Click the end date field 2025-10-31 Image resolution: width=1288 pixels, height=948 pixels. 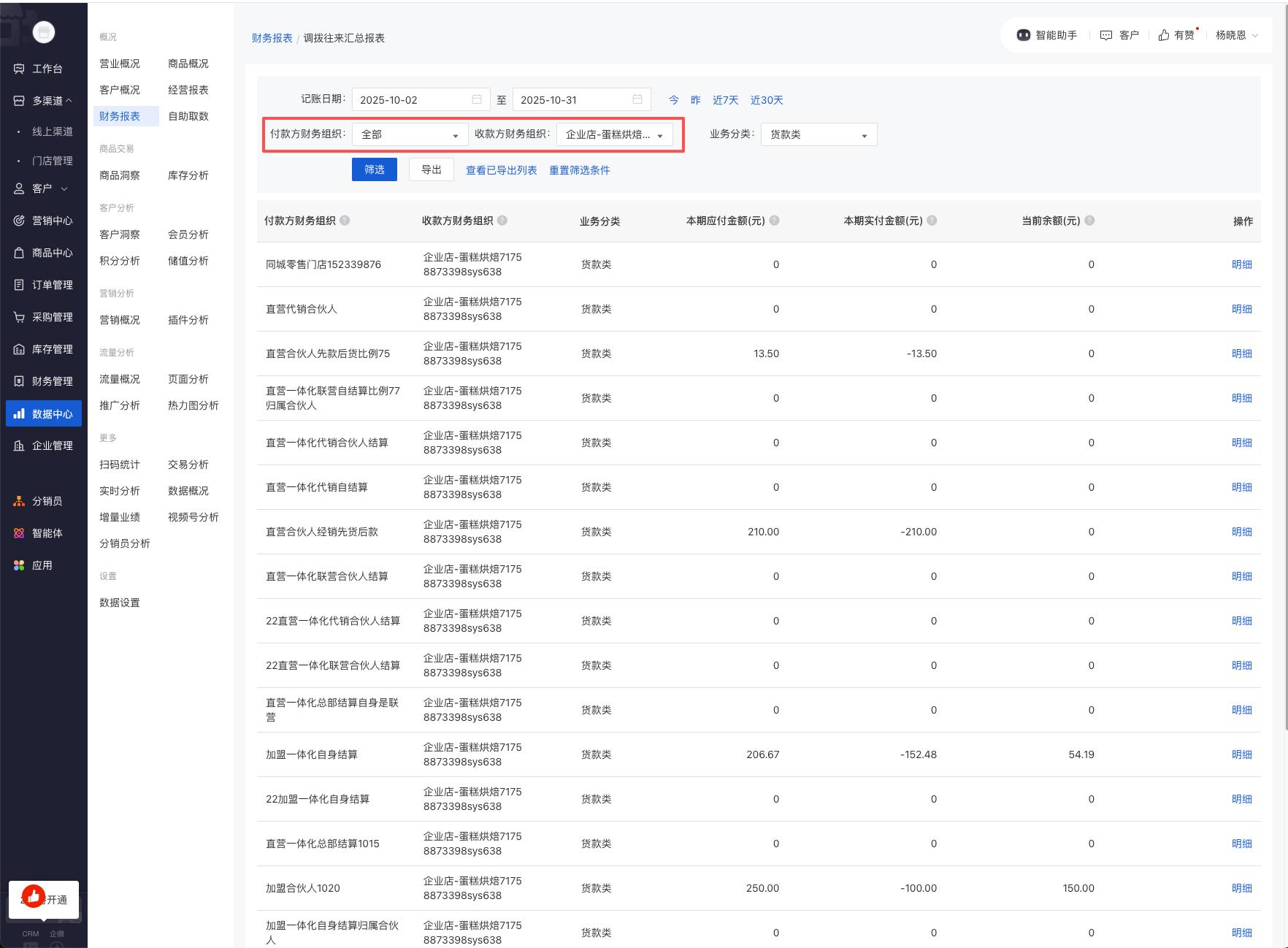click(x=570, y=99)
